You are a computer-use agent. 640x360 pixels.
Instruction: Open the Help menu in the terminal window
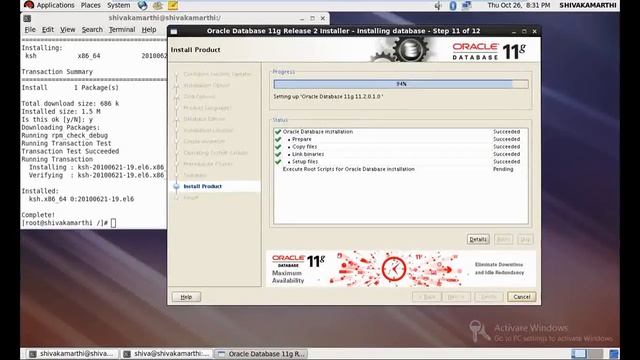149,30
